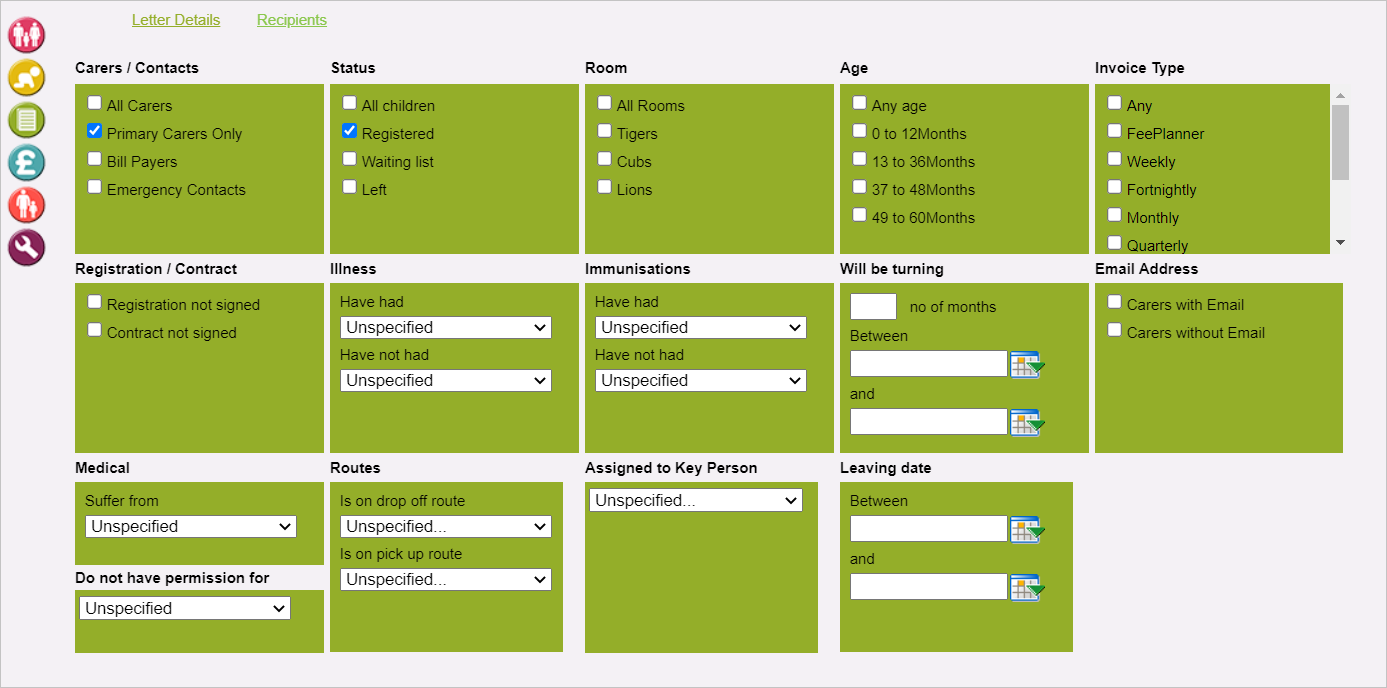Open the yellow crawling baby icon
Image resolution: width=1387 pixels, height=688 pixels.
(27, 78)
